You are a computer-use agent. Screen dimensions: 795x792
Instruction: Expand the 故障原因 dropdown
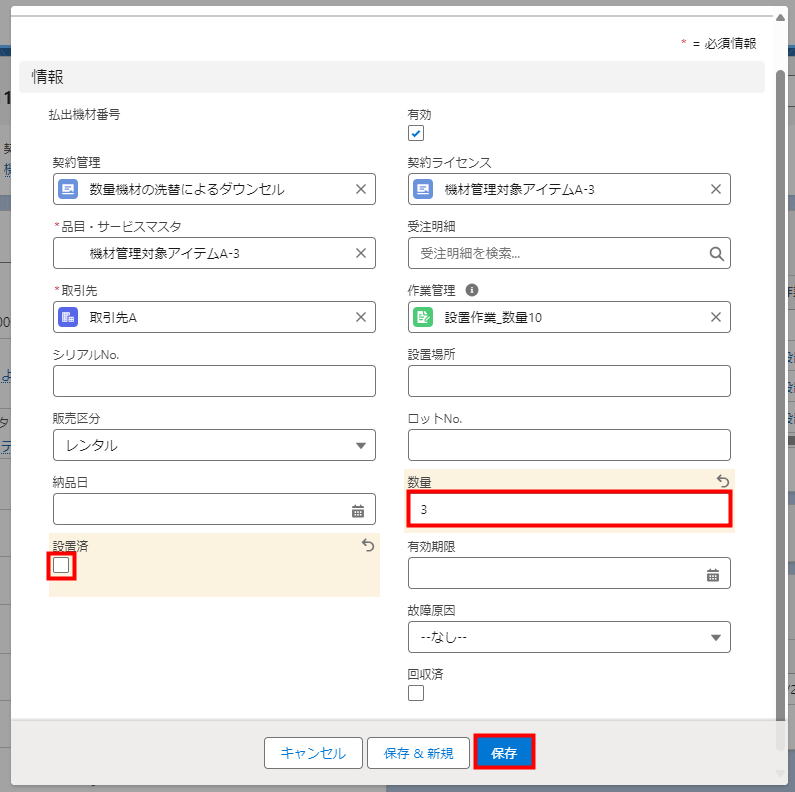[569, 637]
